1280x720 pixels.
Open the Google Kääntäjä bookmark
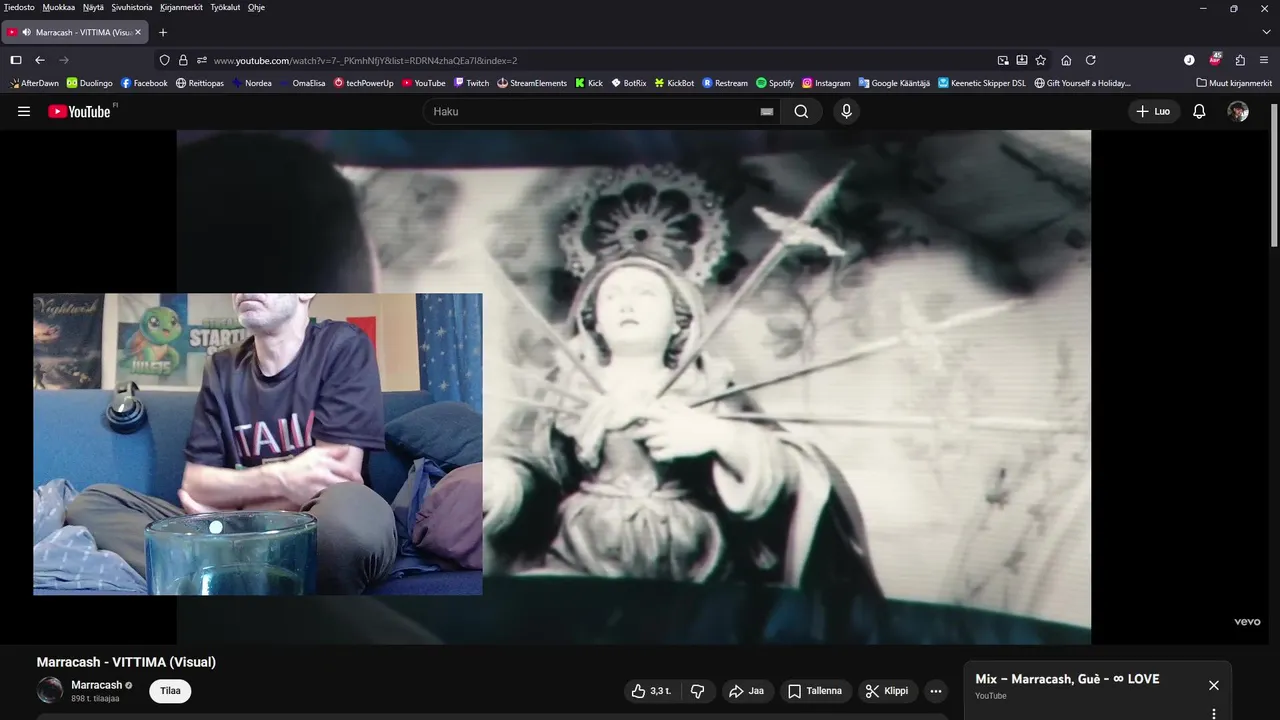pos(894,83)
